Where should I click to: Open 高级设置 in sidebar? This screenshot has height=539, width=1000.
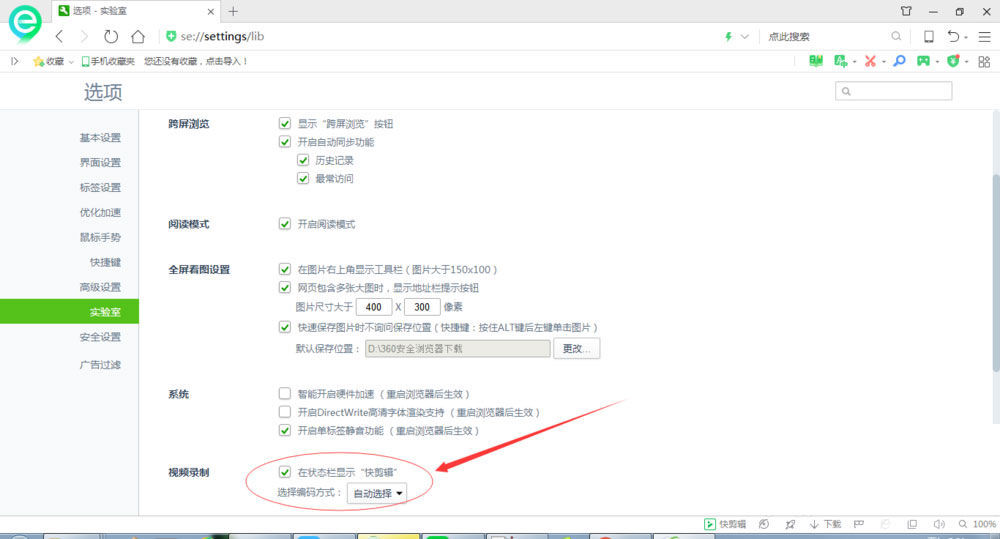coord(100,287)
